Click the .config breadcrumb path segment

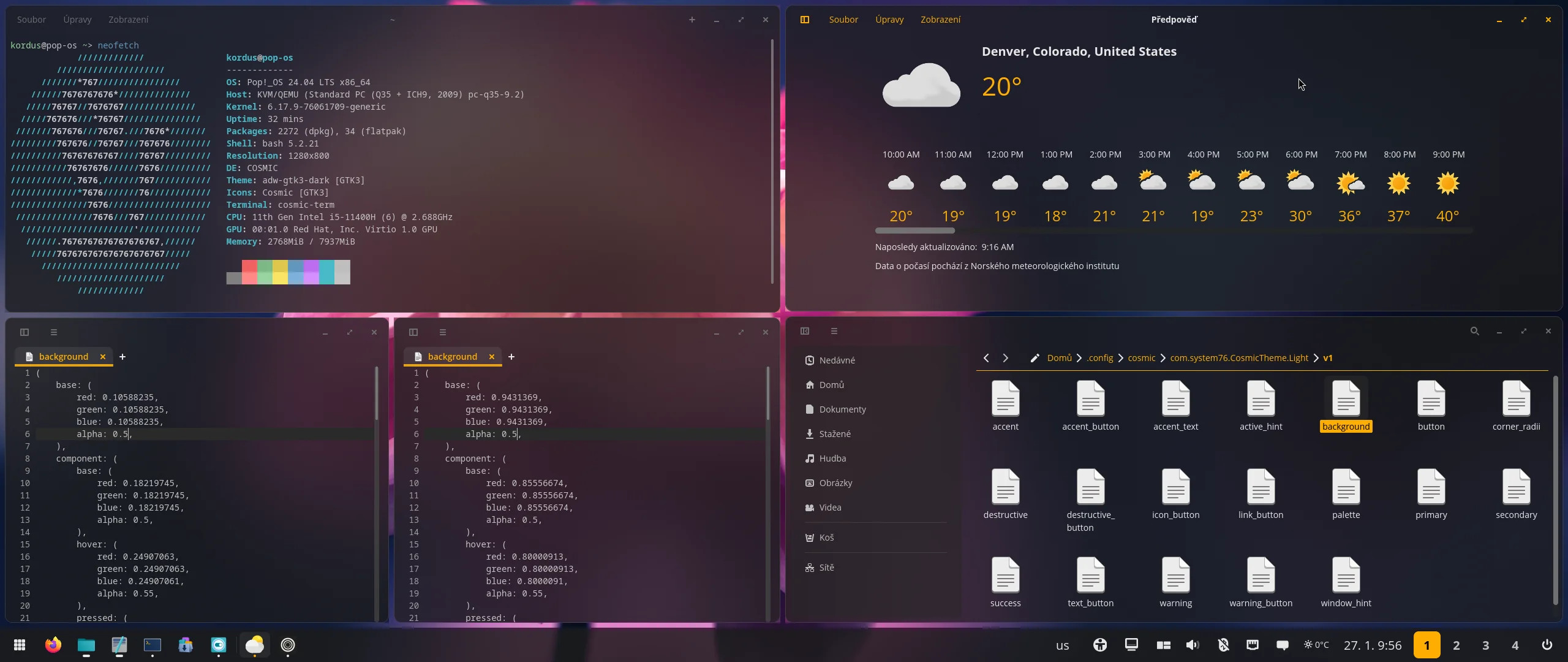tap(1100, 358)
